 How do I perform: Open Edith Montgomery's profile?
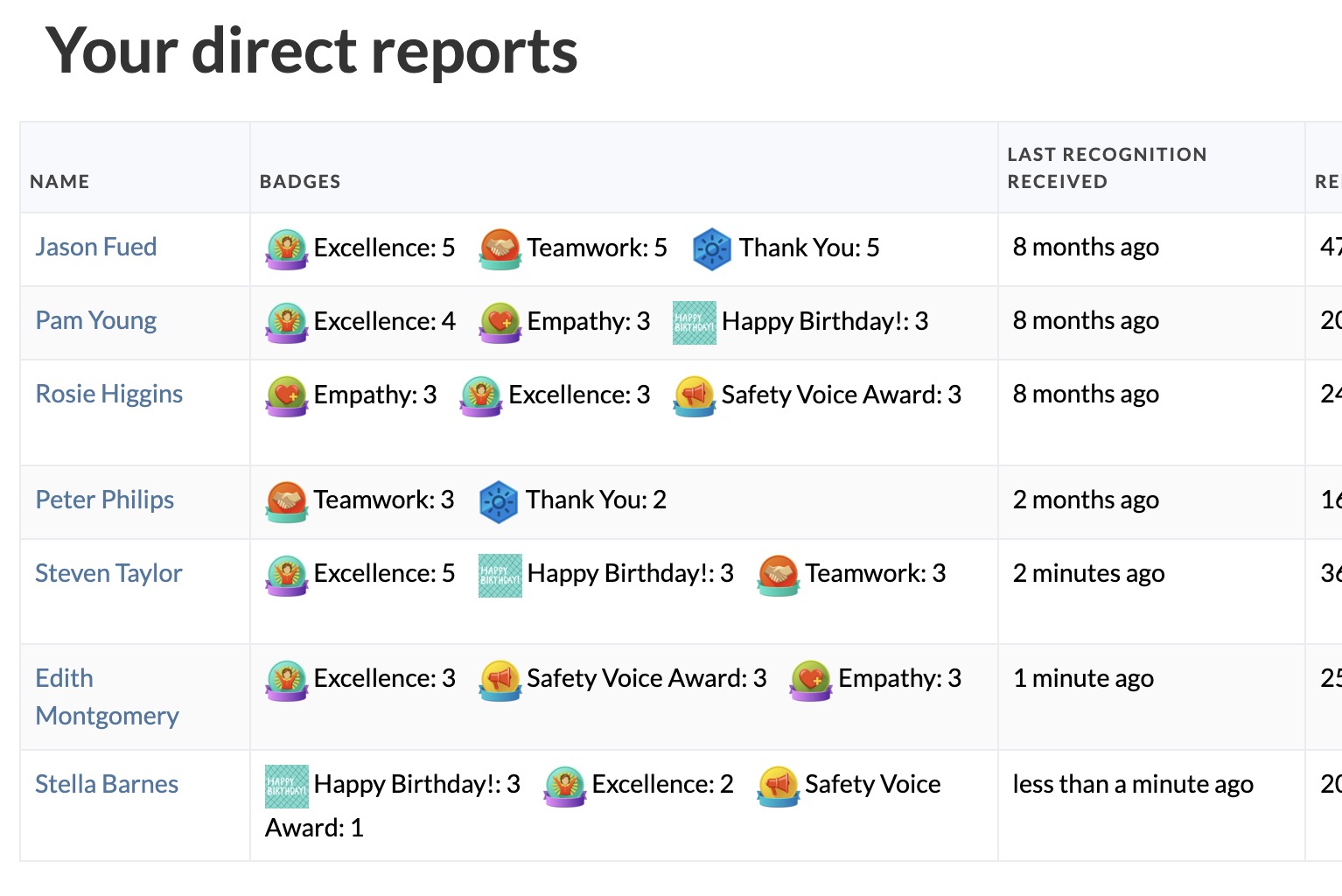point(107,696)
